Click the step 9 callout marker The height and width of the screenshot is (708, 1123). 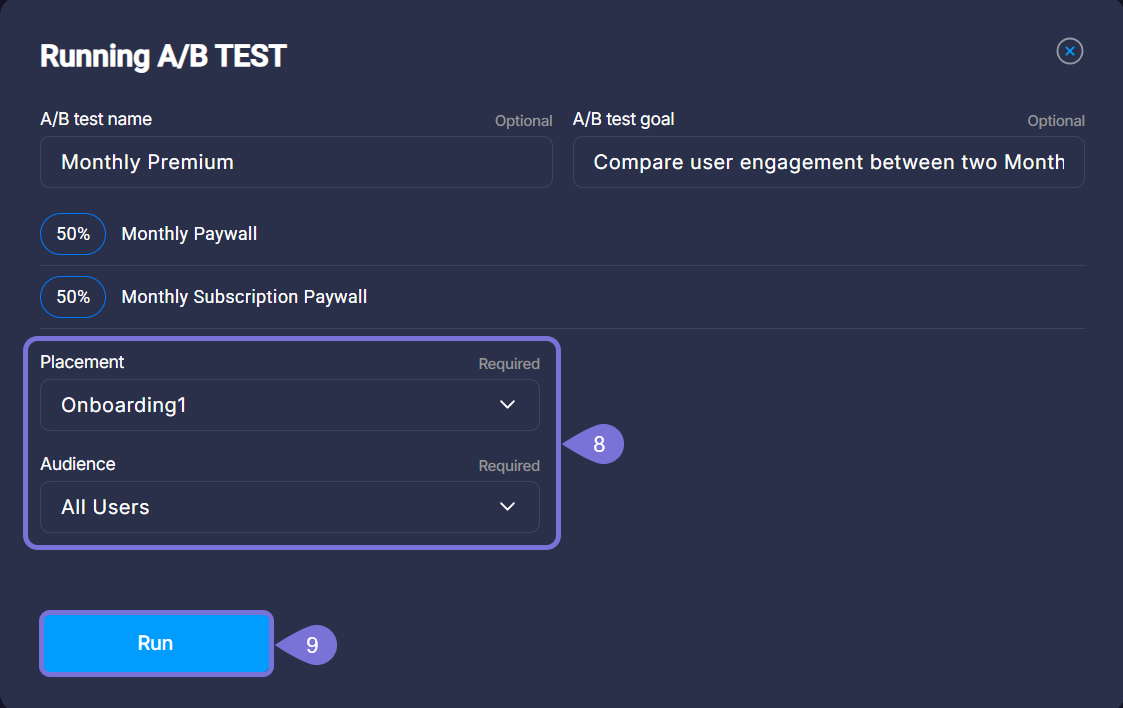tap(311, 645)
